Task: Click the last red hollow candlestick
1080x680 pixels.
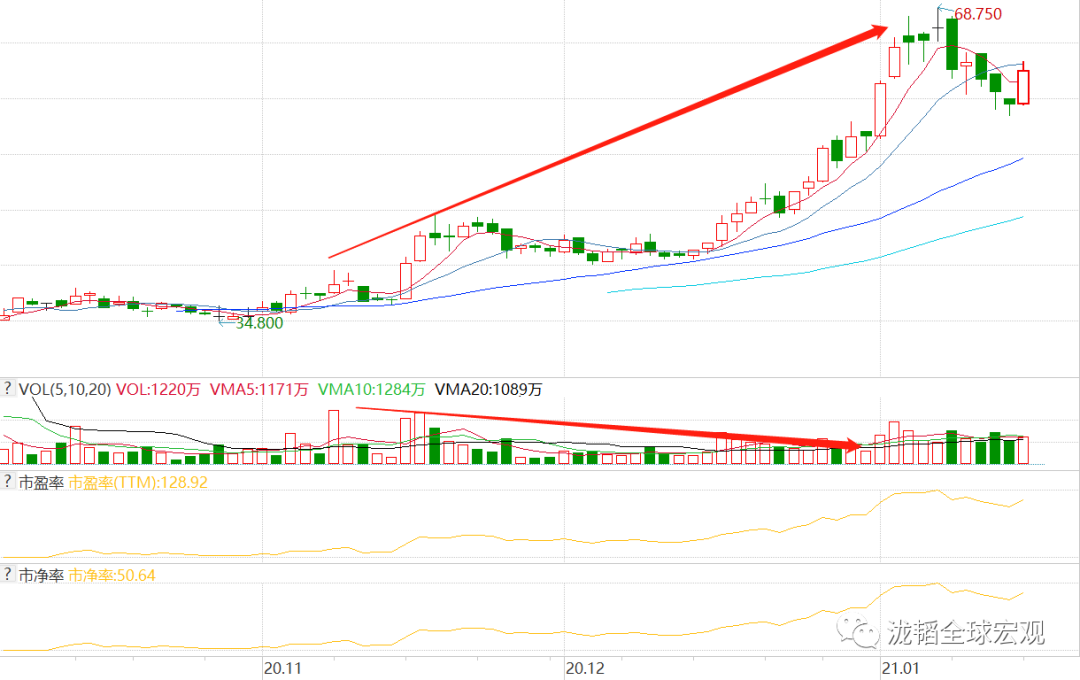Action: (x=1024, y=86)
